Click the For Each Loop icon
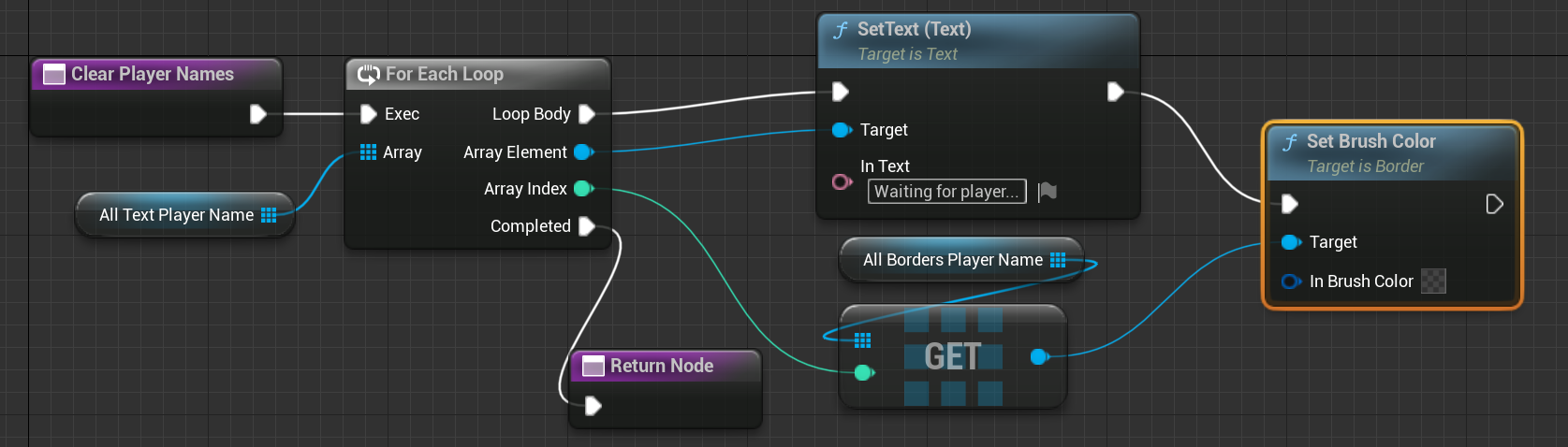This screenshot has width=1568, height=447. pos(369,74)
